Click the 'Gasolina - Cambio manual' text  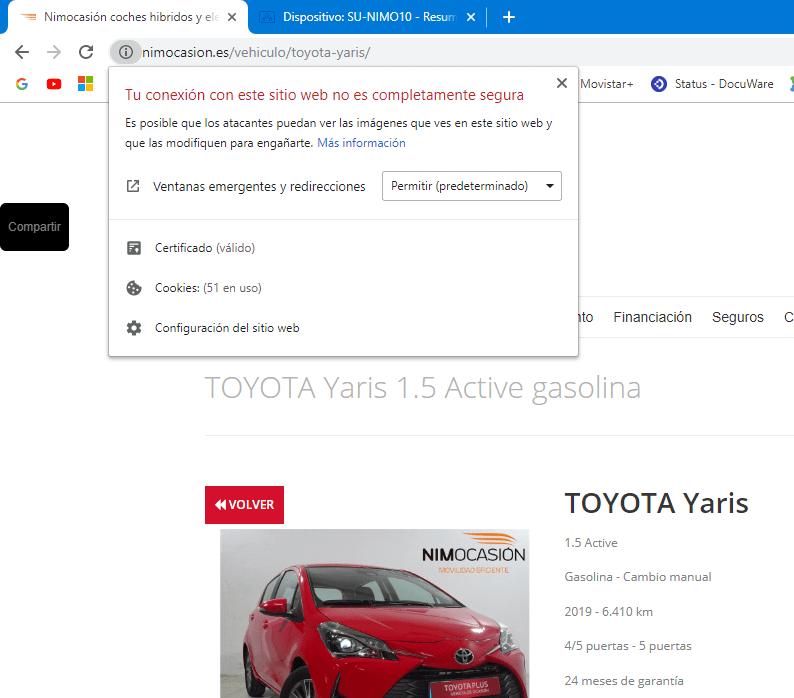638,577
